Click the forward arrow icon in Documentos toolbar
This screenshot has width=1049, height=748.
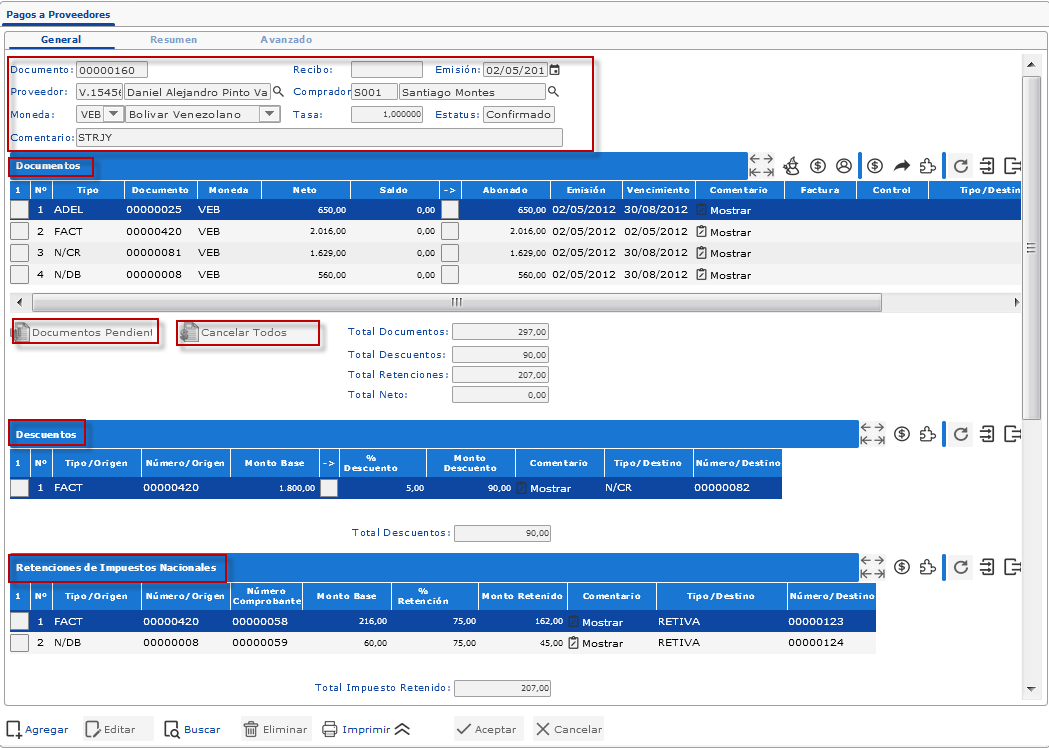pyautogui.click(x=901, y=166)
